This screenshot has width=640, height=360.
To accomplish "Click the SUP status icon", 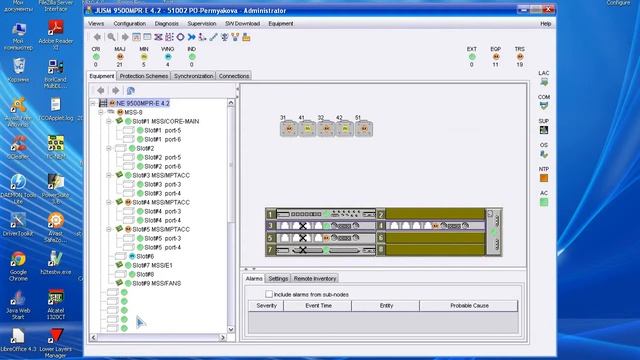I will (544, 130).
